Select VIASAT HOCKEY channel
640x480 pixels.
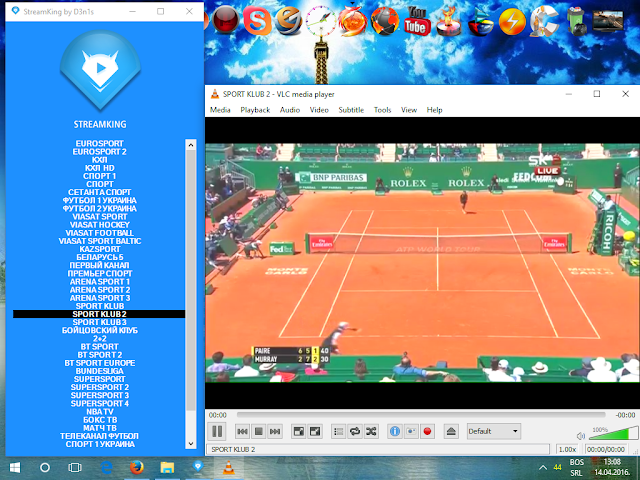point(99,225)
